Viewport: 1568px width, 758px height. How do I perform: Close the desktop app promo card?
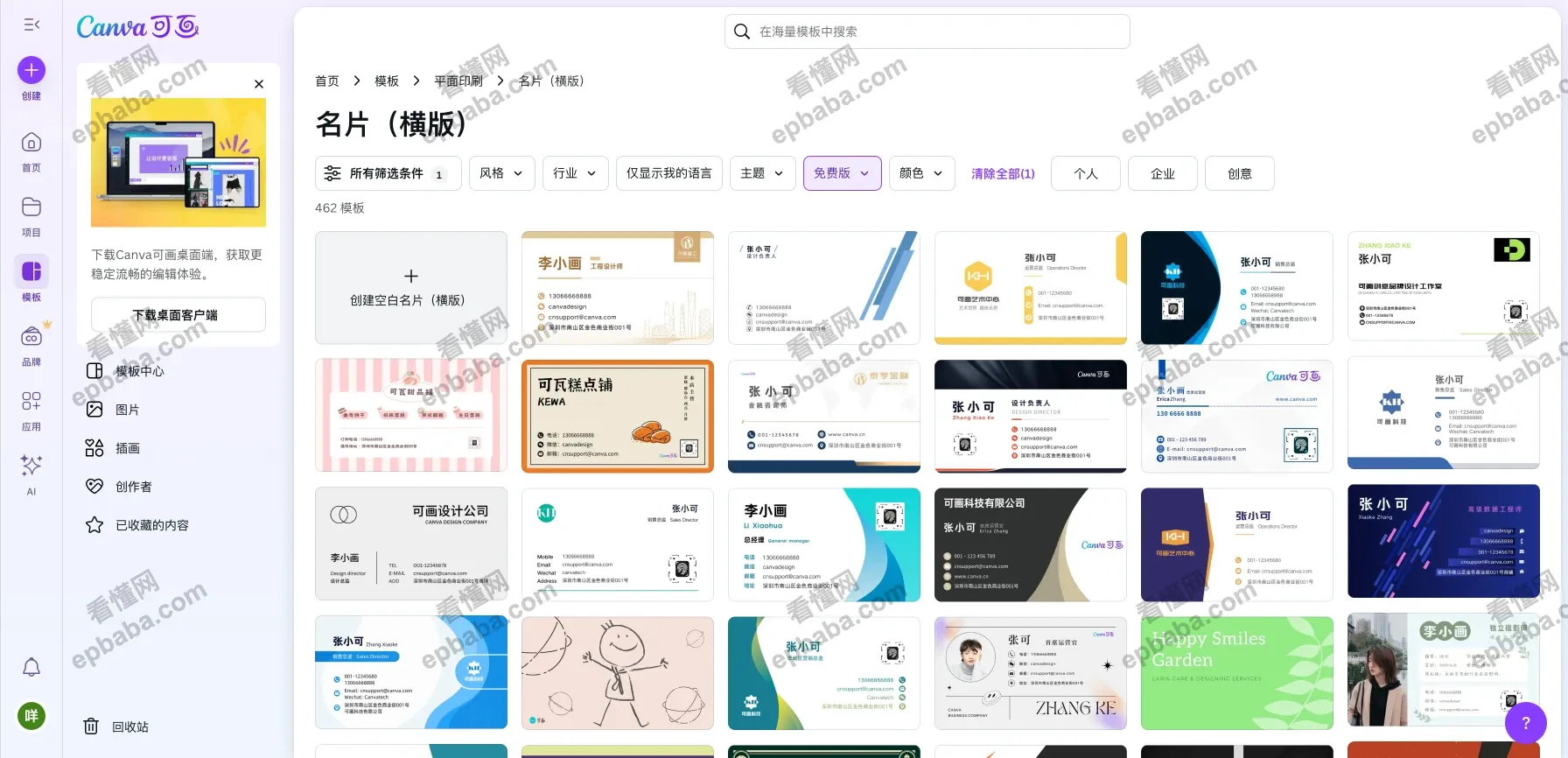point(259,84)
